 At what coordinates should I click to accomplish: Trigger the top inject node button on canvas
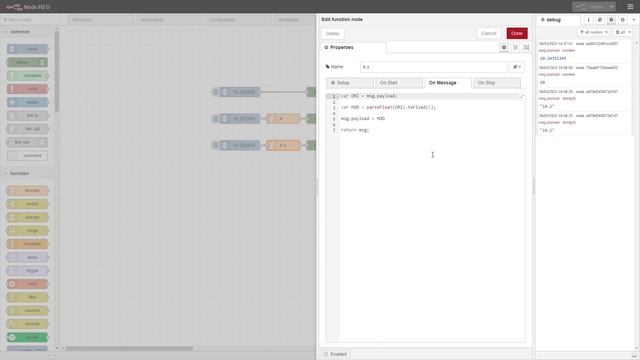pyautogui.click(x=216, y=92)
